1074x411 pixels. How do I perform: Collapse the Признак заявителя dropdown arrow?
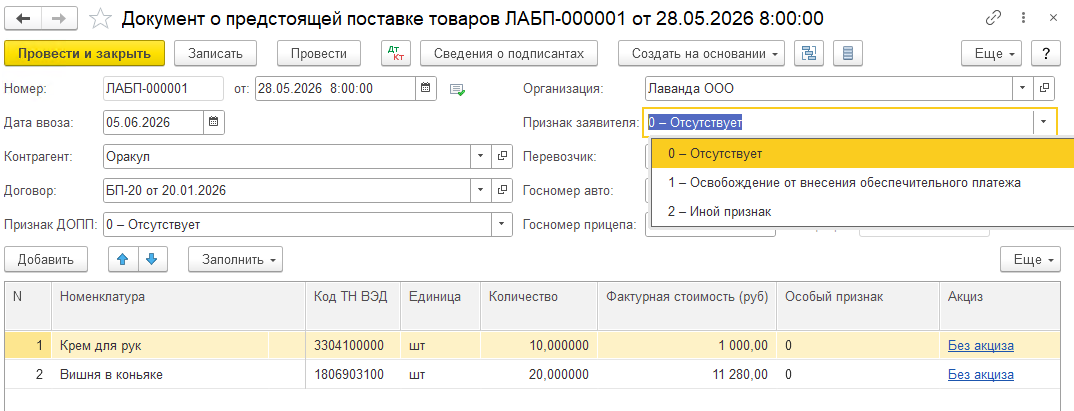pos(1044,123)
